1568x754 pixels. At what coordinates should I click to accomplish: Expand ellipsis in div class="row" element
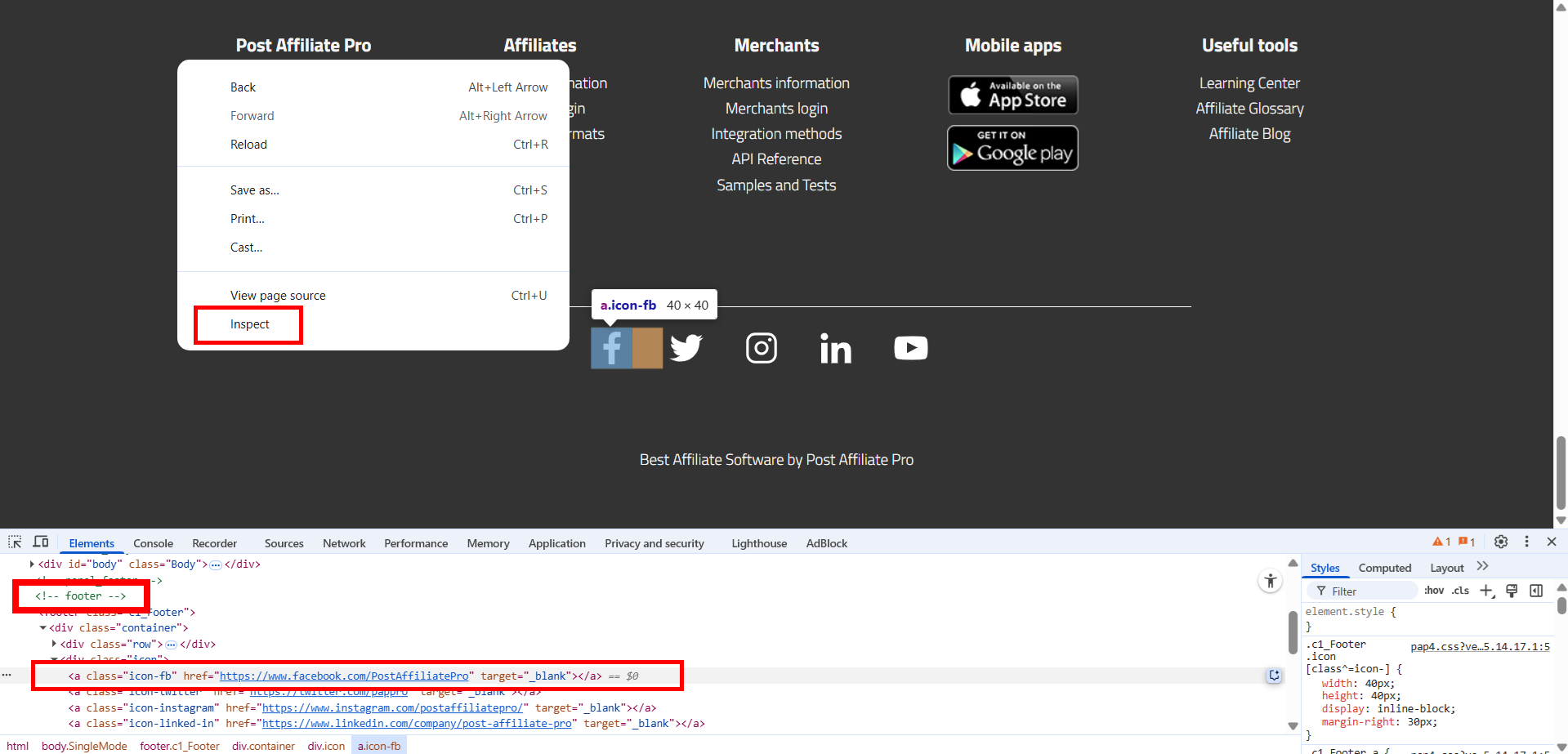point(171,645)
